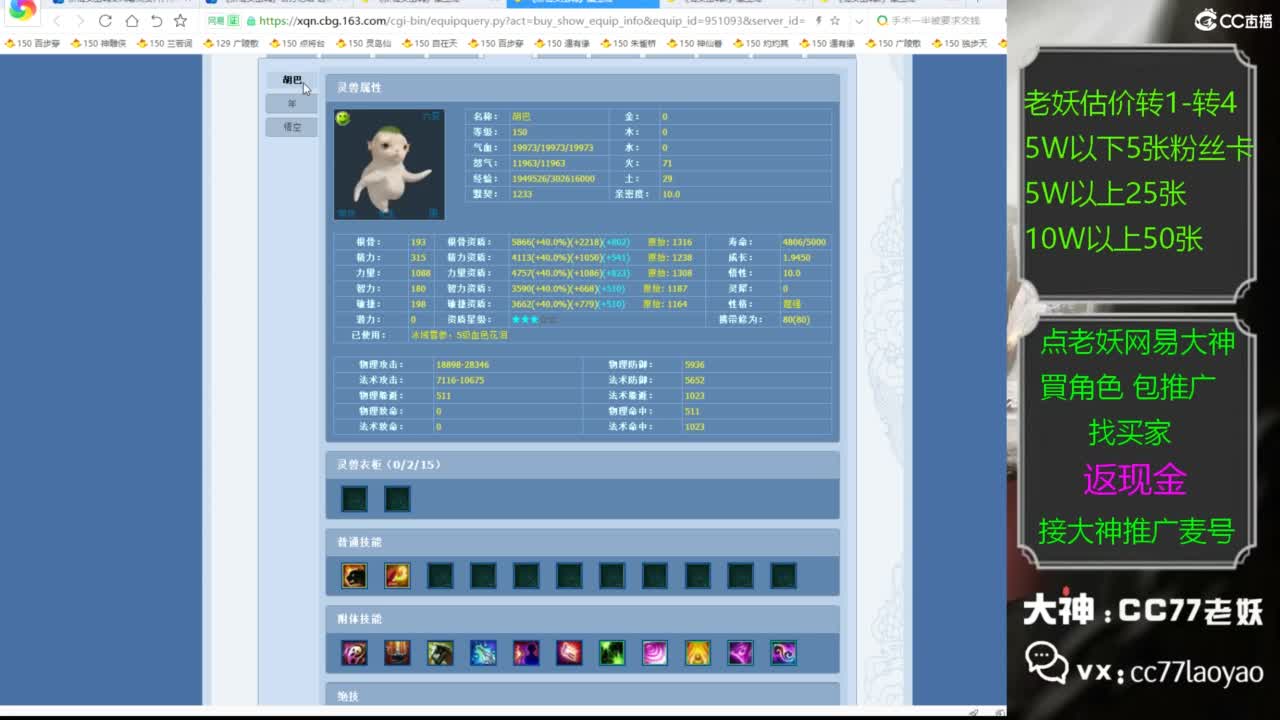The height and width of the screenshot is (720, 1280).
Task: Switch to the 悟空 pet tab
Action: pyautogui.click(x=291, y=127)
